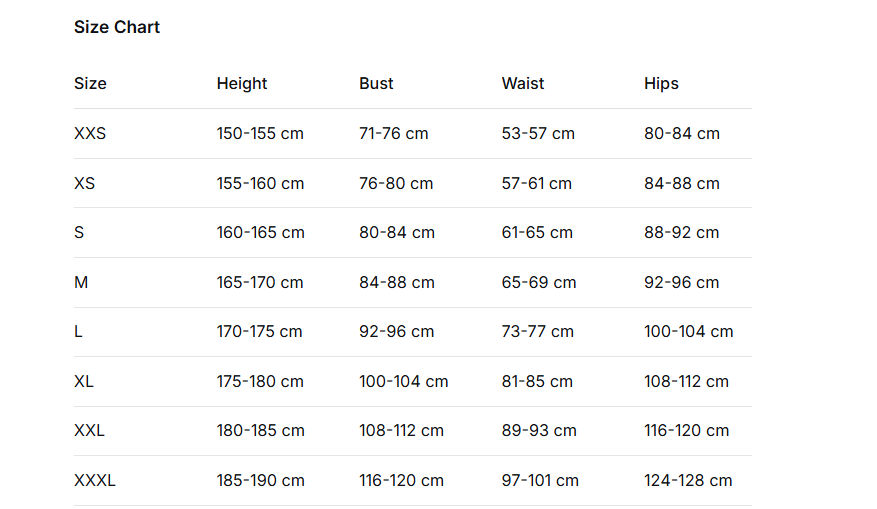Image resolution: width=877 pixels, height=509 pixels.
Task: Click the XXXL size label
Action: pyautogui.click(x=95, y=481)
